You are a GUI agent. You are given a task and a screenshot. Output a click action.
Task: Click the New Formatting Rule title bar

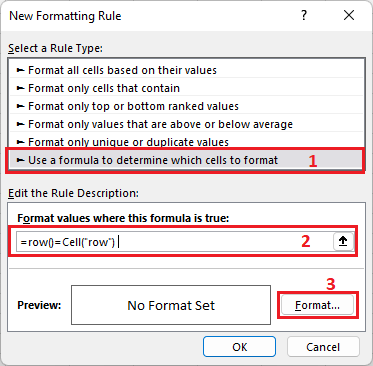(x=150, y=16)
